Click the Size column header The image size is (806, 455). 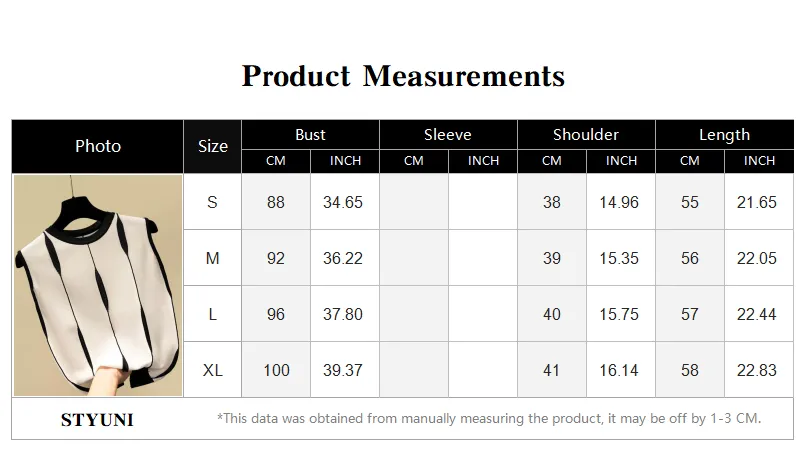[x=212, y=147]
